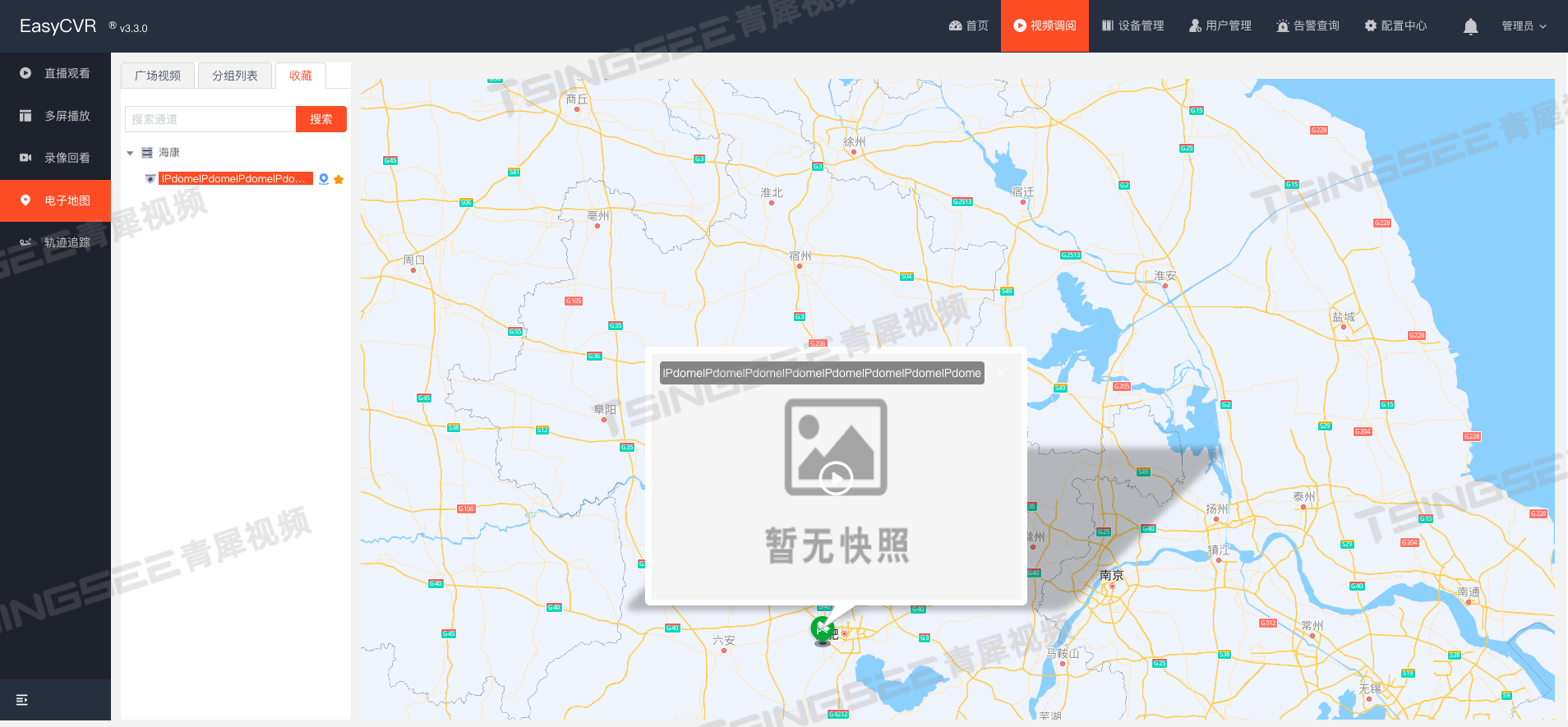The width and height of the screenshot is (1568, 727).
Task: Play the camera stream in popup
Action: [x=836, y=478]
